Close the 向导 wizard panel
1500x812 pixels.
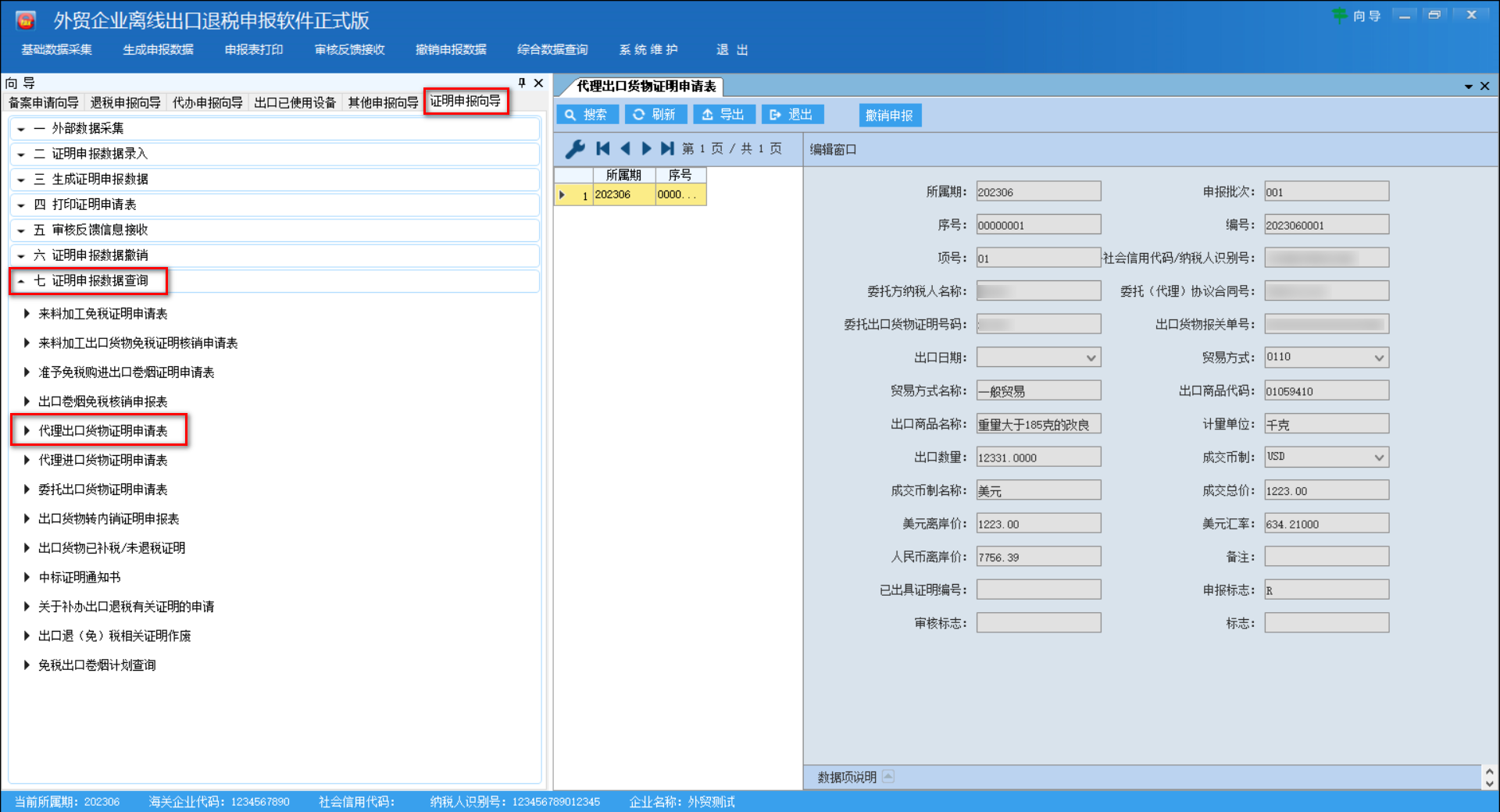pos(538,83)
